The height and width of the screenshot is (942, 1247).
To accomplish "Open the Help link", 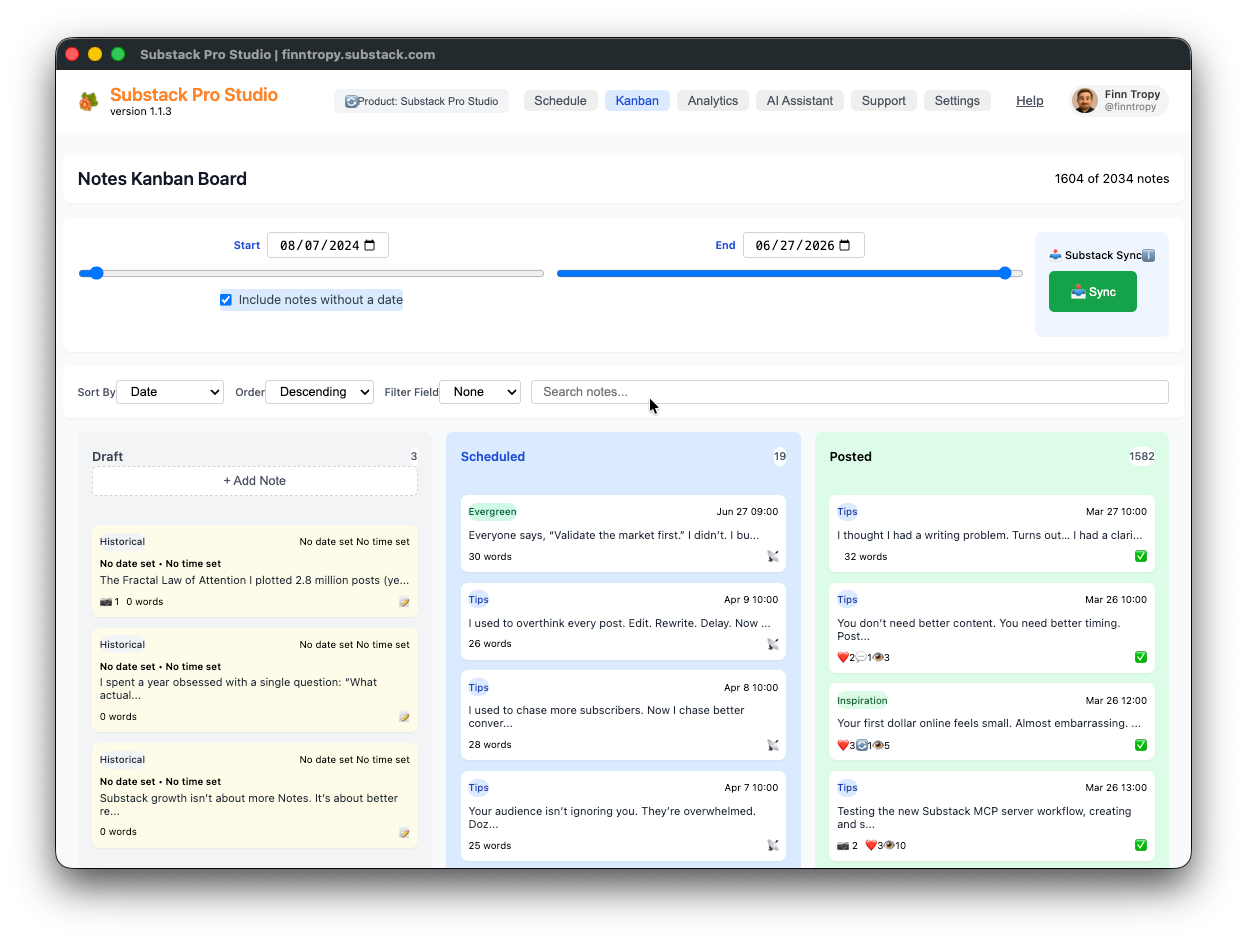I will [1030, 101].
